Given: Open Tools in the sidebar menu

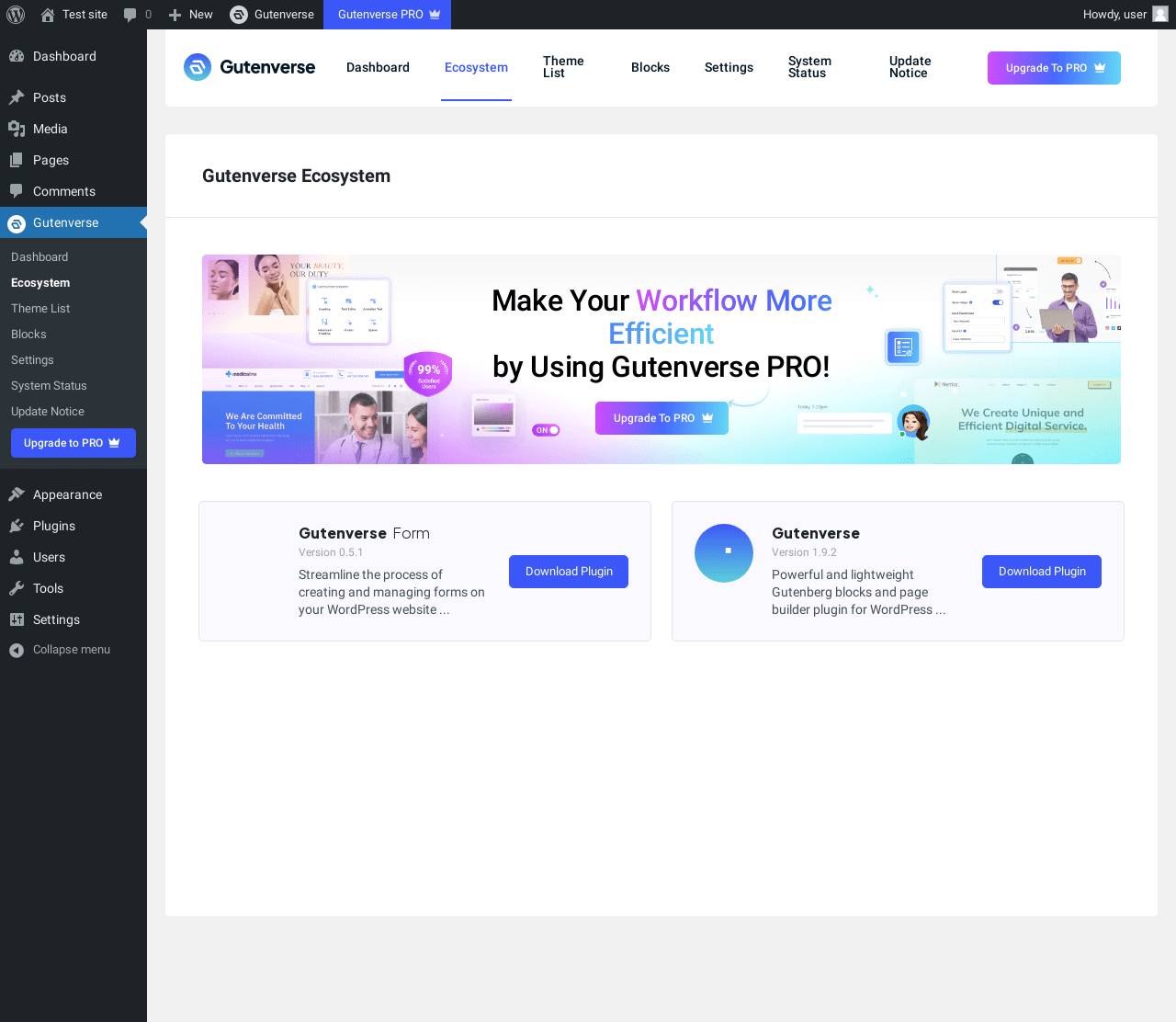Looking at the screenshot, I should (73, 588).
